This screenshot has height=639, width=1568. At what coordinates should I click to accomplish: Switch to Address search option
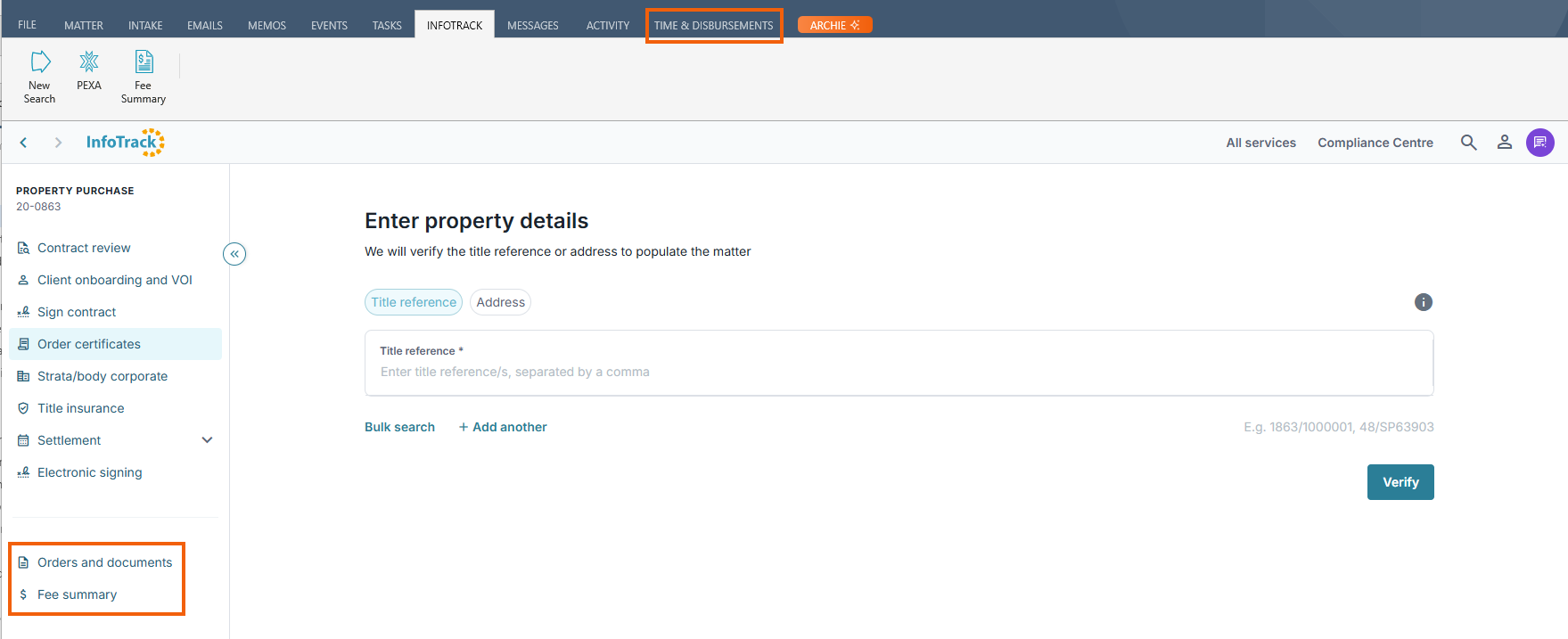point(500,302)
